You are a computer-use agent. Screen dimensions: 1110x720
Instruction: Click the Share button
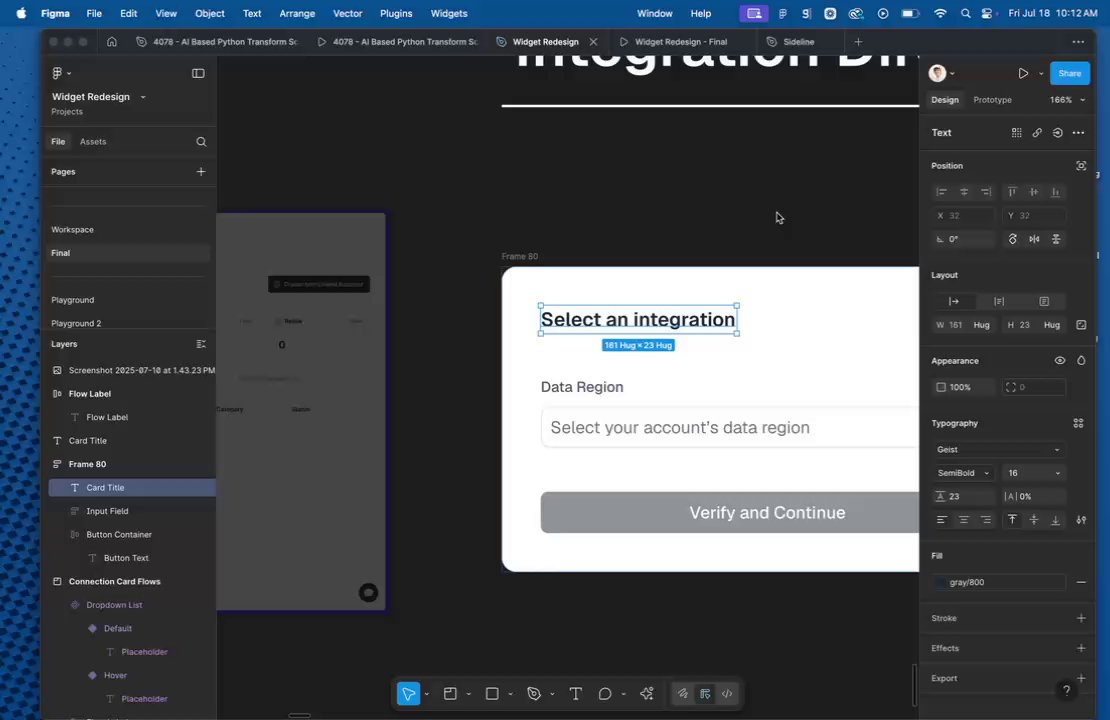(x=1069, y=74)
